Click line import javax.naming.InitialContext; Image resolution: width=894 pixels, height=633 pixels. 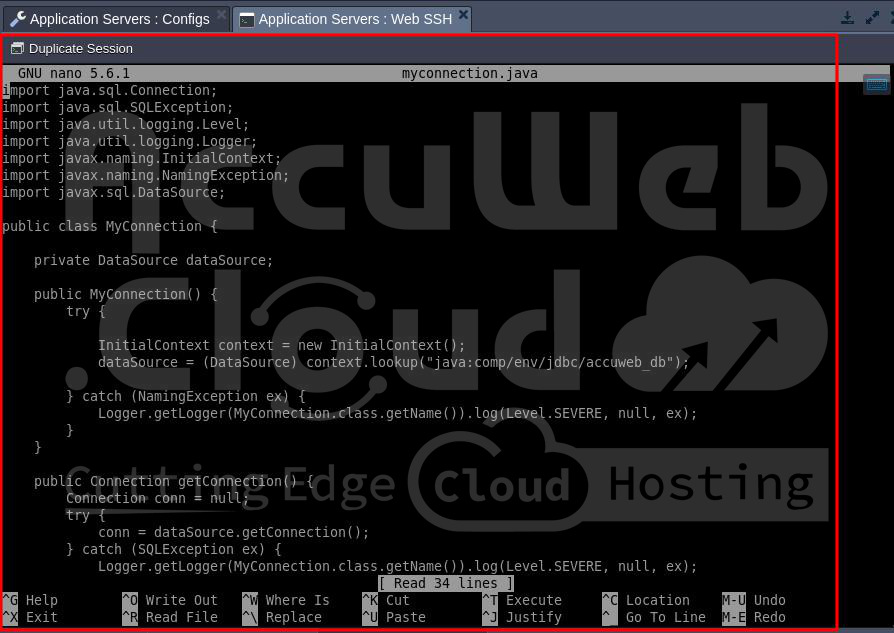tap(141, 158)
